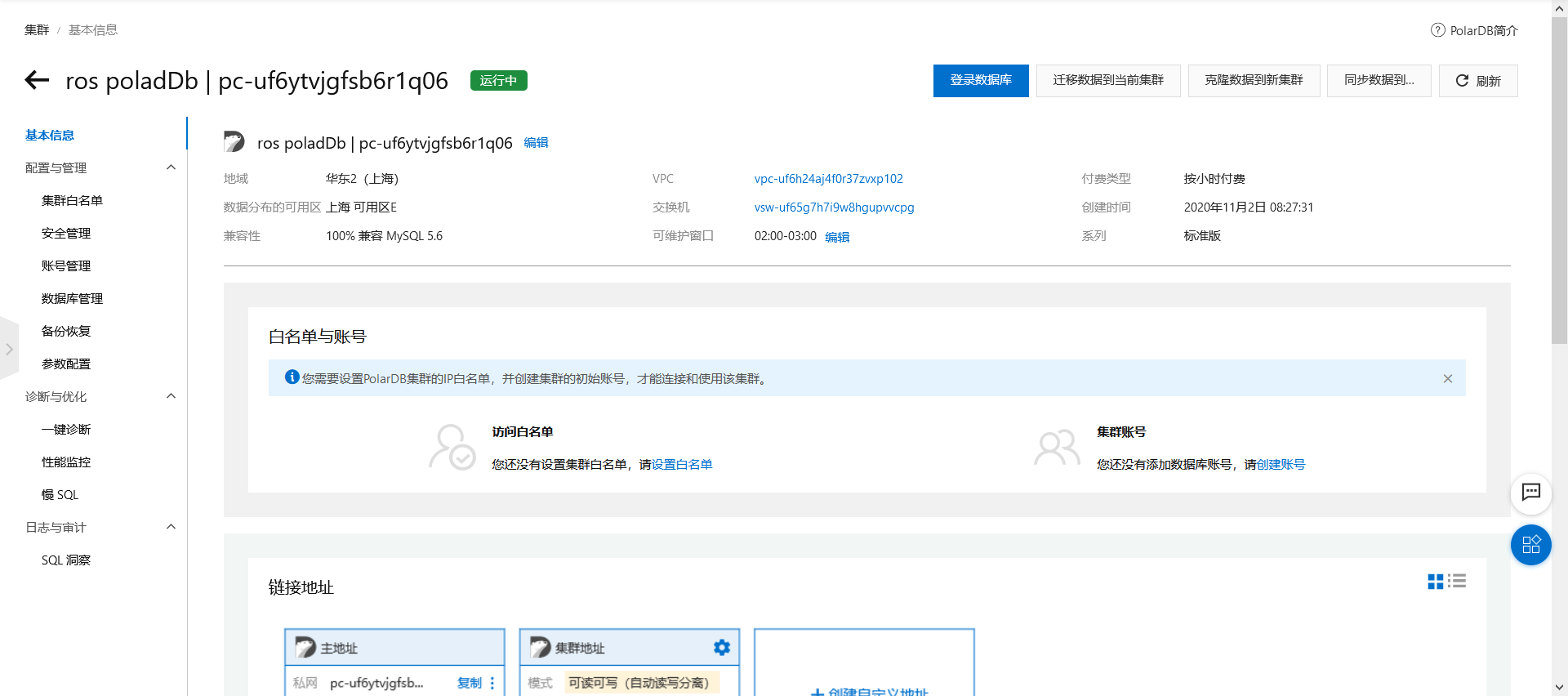Click the 设置白名单 link
The height and width of the screenshot is (696, 1568).
(682, 464)
